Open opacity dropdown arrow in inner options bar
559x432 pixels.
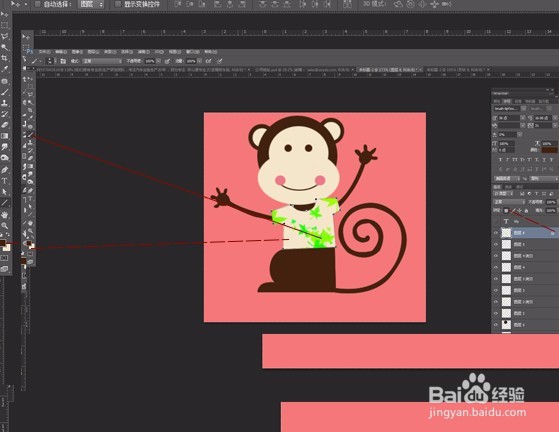(159, 61)
